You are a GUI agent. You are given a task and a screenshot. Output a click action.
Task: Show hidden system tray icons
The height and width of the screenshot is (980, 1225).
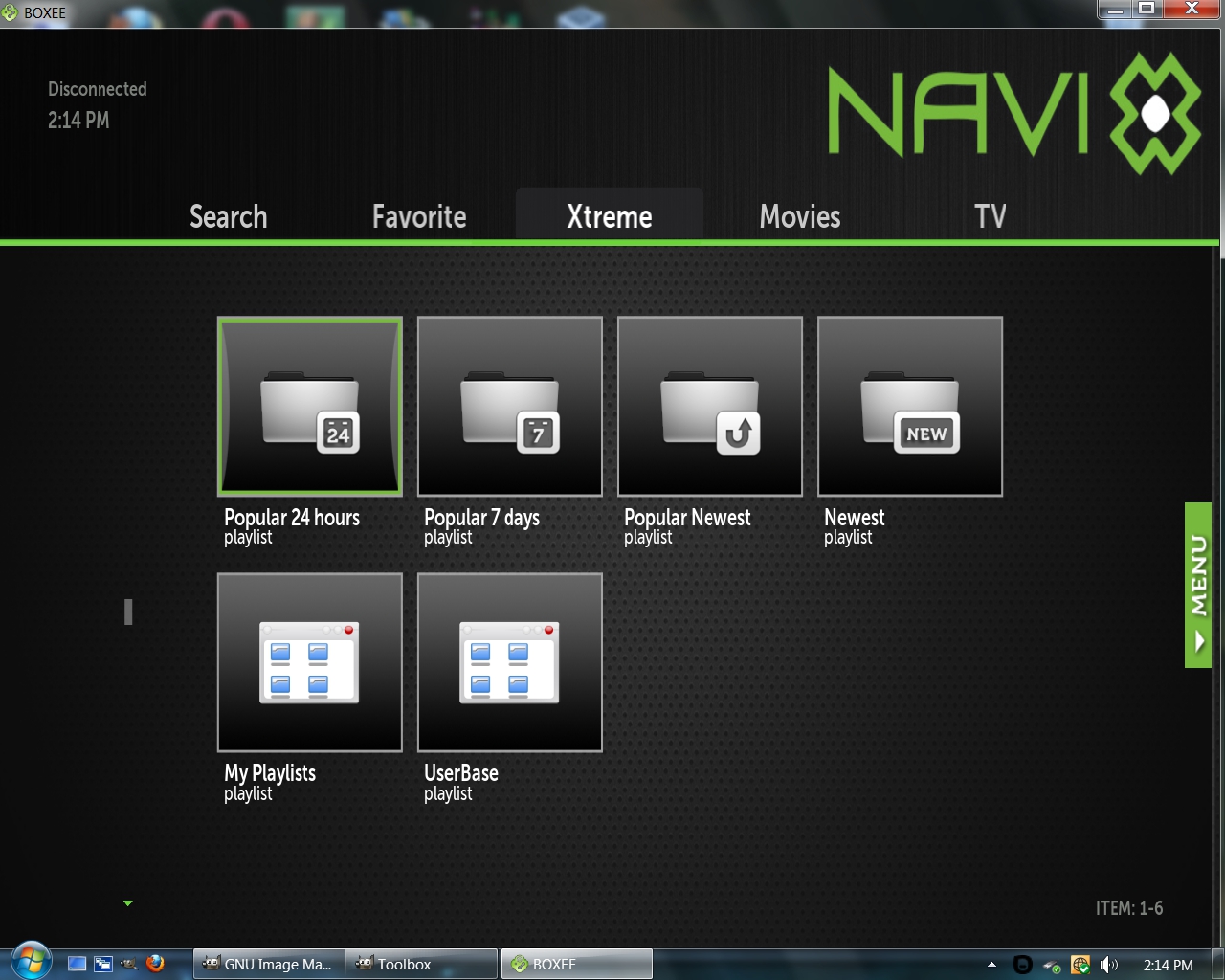(x=991, y=965)
